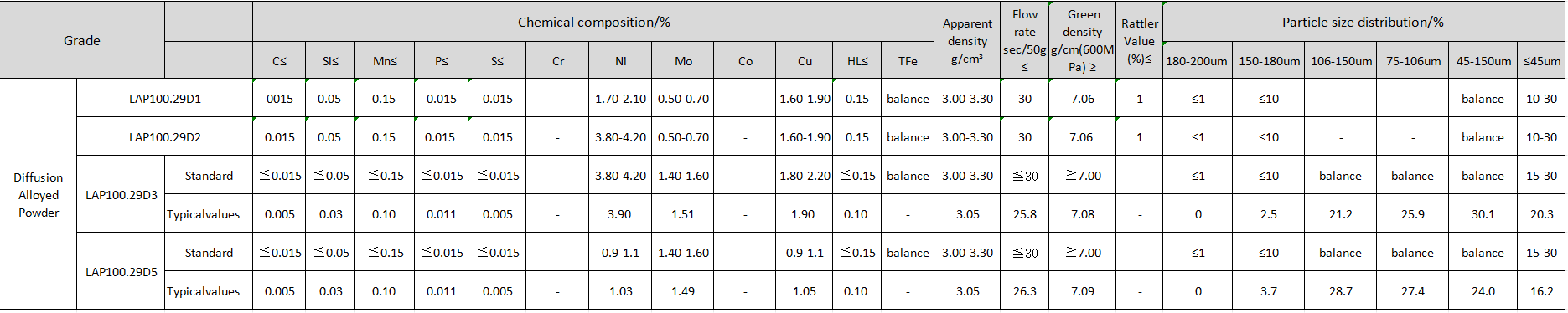Select the LAP100.29D2 grade cell
Image resolution: width=1568 pixels, height=313 pixels.
pos(165,136)
